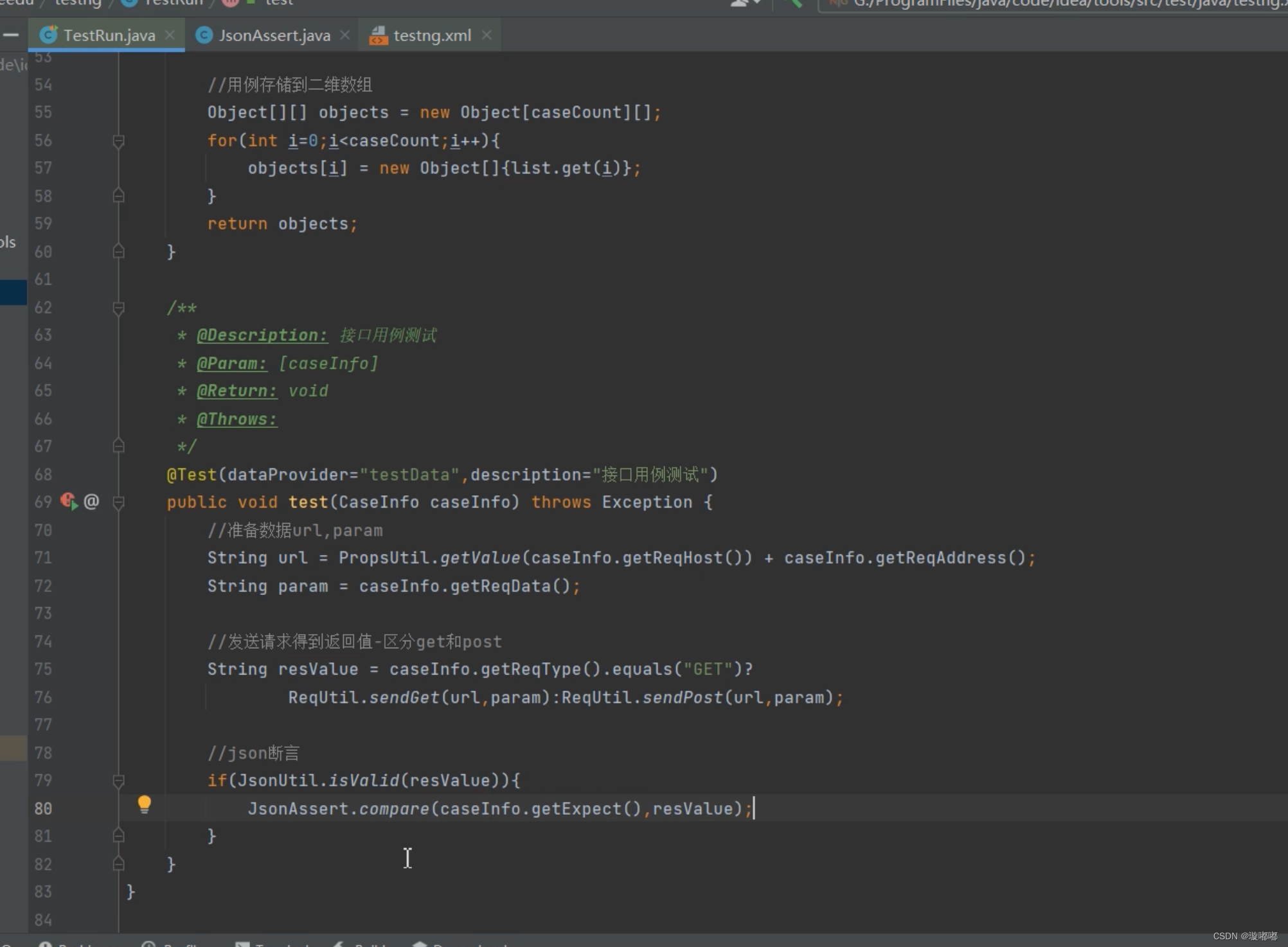Screen dimensions: 1288x947
Task: Click the sendPost method call on line 76
Action: point(683,698)
